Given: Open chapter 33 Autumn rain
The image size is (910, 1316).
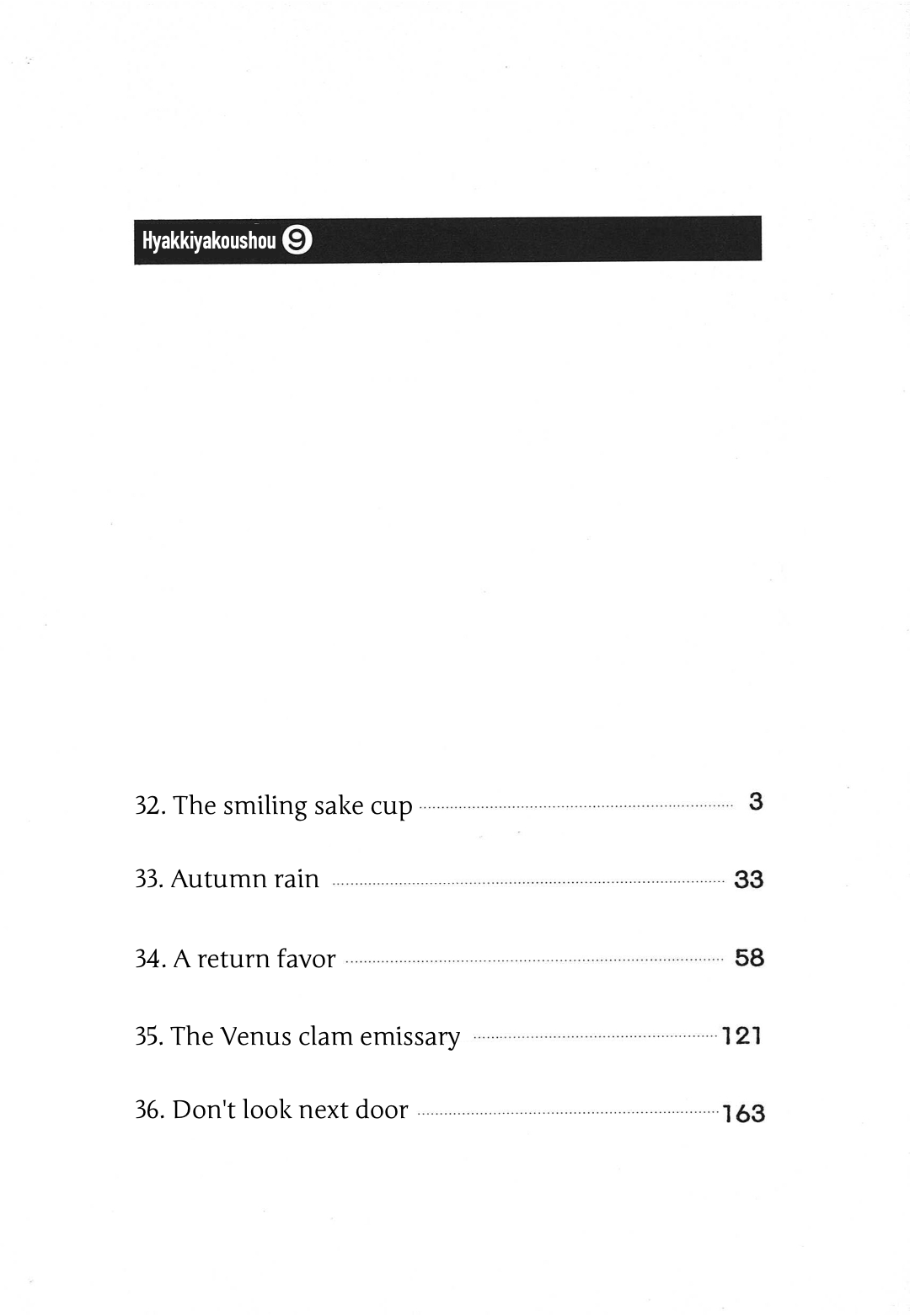Looking at the screenshot, I should tap(227, 879).
